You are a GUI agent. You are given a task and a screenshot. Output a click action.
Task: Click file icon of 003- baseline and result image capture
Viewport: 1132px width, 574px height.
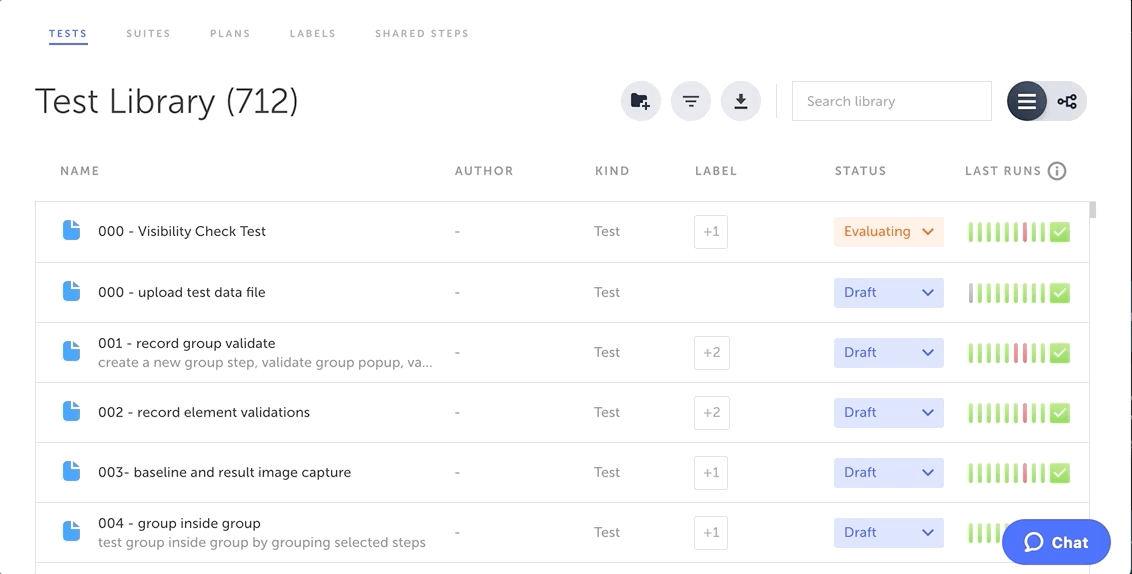point(72,472)
